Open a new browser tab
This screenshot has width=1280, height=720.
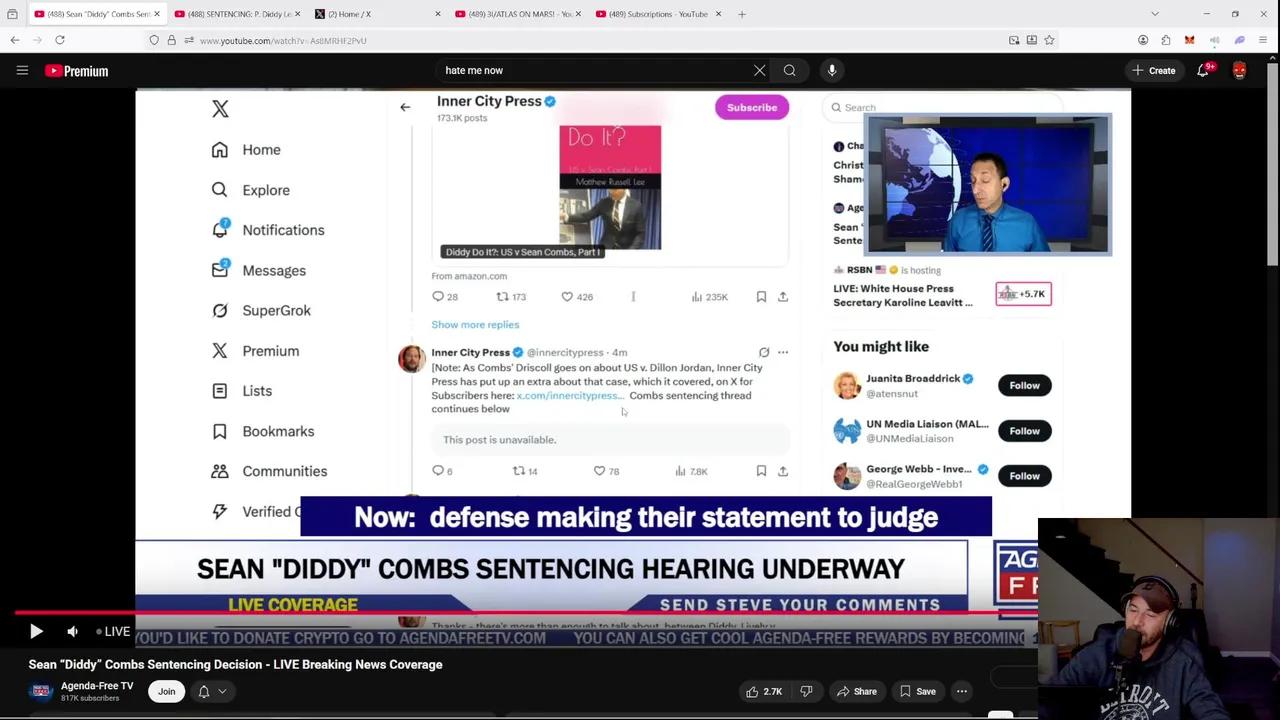742,14
